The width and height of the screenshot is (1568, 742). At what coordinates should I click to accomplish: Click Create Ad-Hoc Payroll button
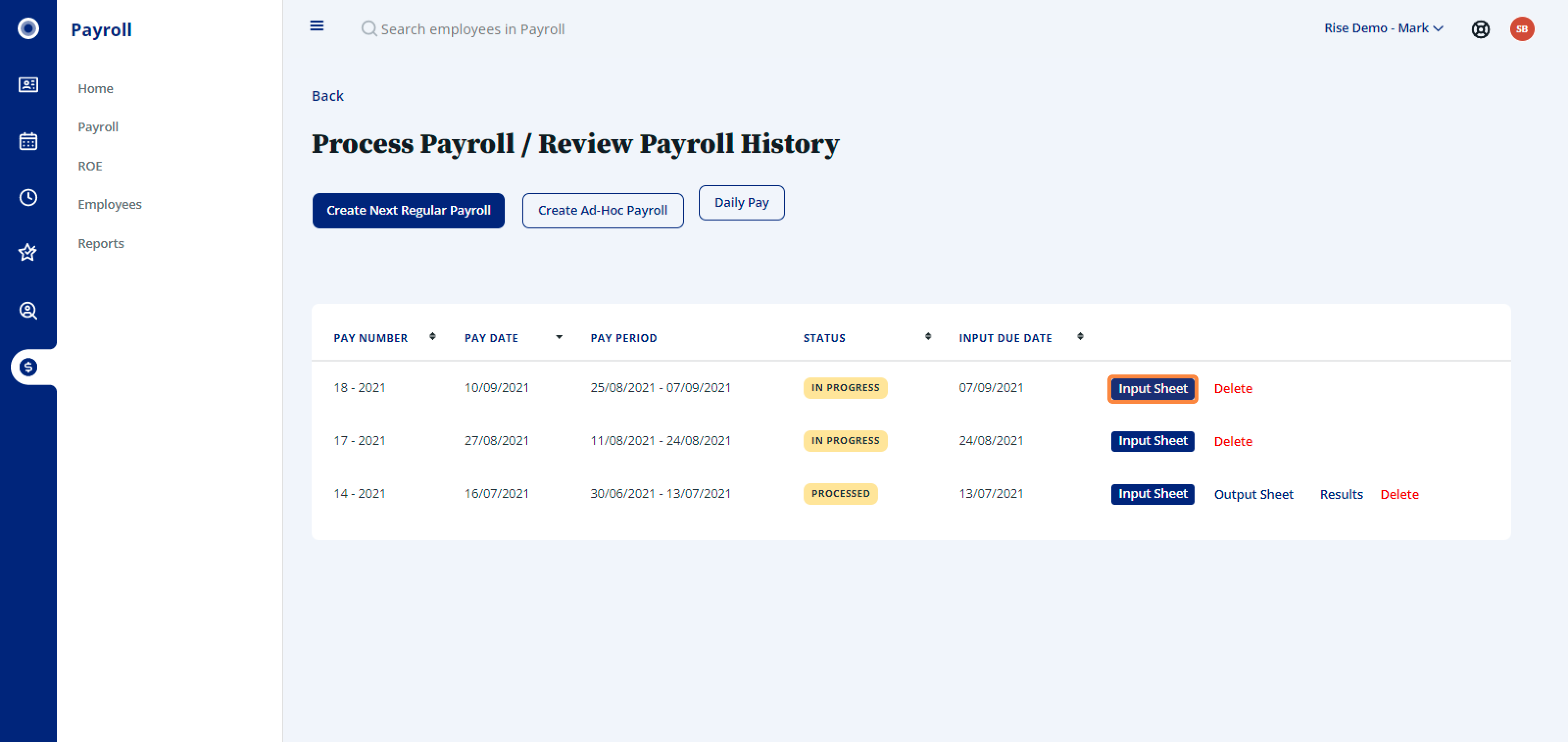coord(603,211)
